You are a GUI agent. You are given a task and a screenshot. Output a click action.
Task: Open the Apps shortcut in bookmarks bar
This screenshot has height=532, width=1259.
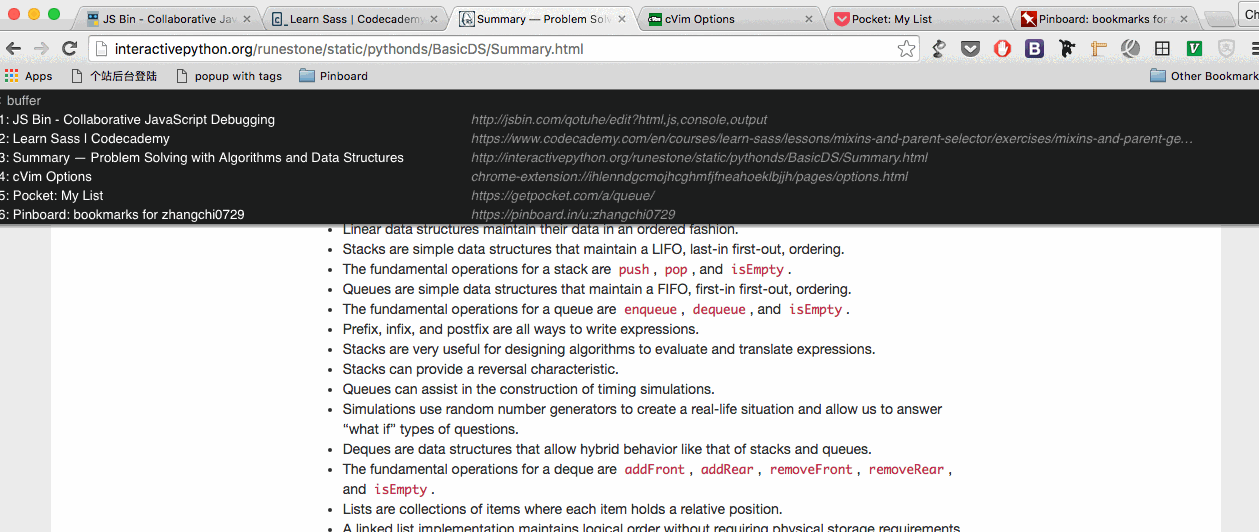(x=29, y=76)
